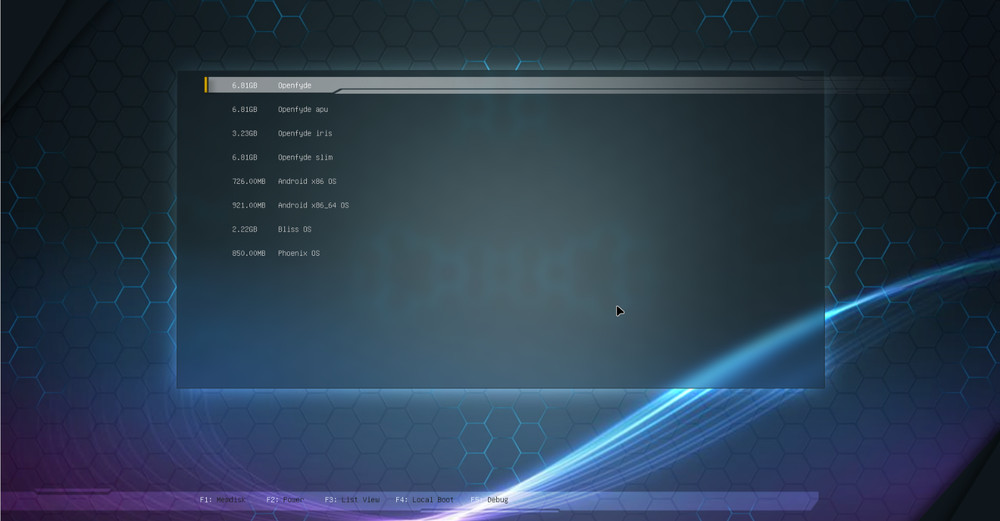Image resolution: width=1000 pixels, height=521 pixels.
Task: Click the F1 Memdisk option
Action: (223, 500)
